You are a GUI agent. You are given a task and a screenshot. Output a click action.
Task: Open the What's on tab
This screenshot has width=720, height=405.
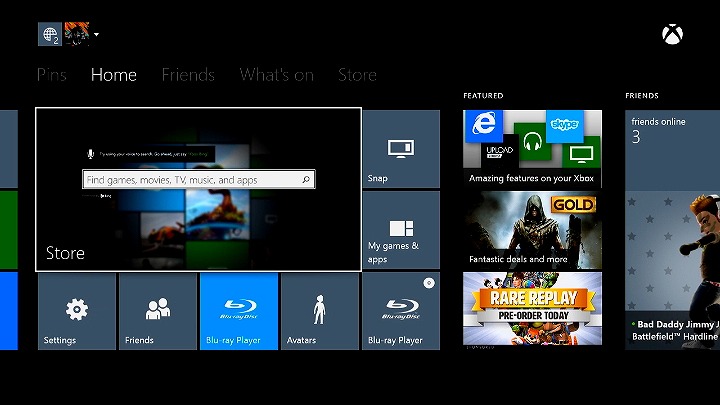276,75
